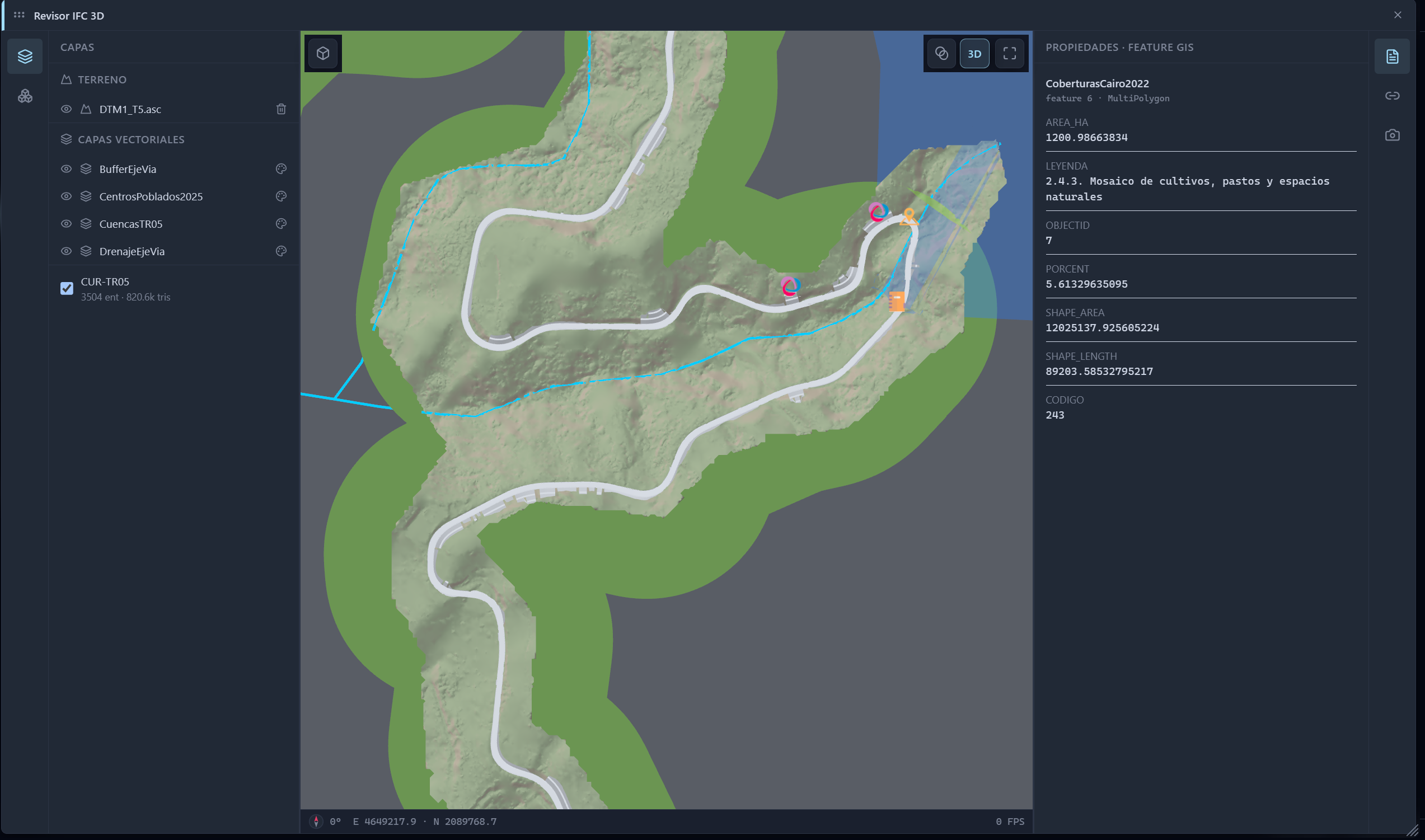The width and height of the screenshot is (1425, 840).
Task: Click the feature 6 MultiPolygon subtitle
Action: [x=1108, y=98]
